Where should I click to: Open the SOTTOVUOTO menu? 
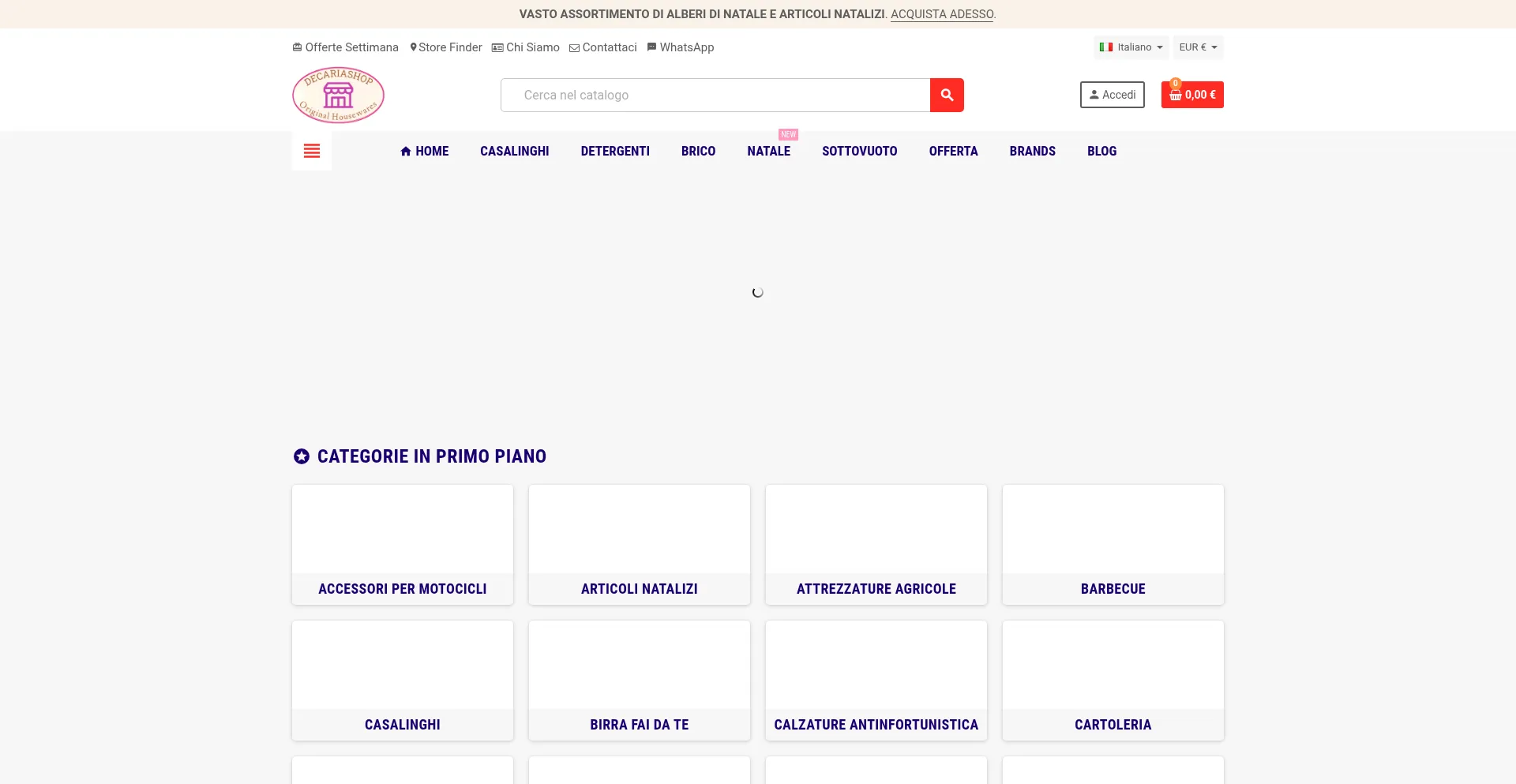pos(859,151)
